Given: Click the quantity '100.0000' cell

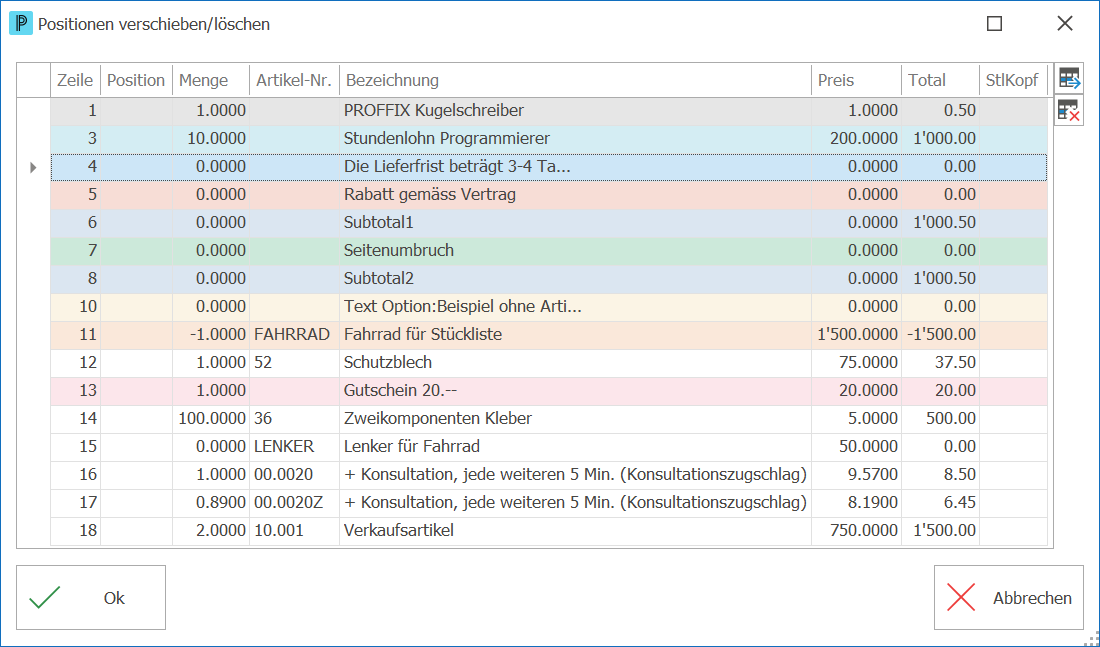Looking at the screenshot, I should point(211,420).
